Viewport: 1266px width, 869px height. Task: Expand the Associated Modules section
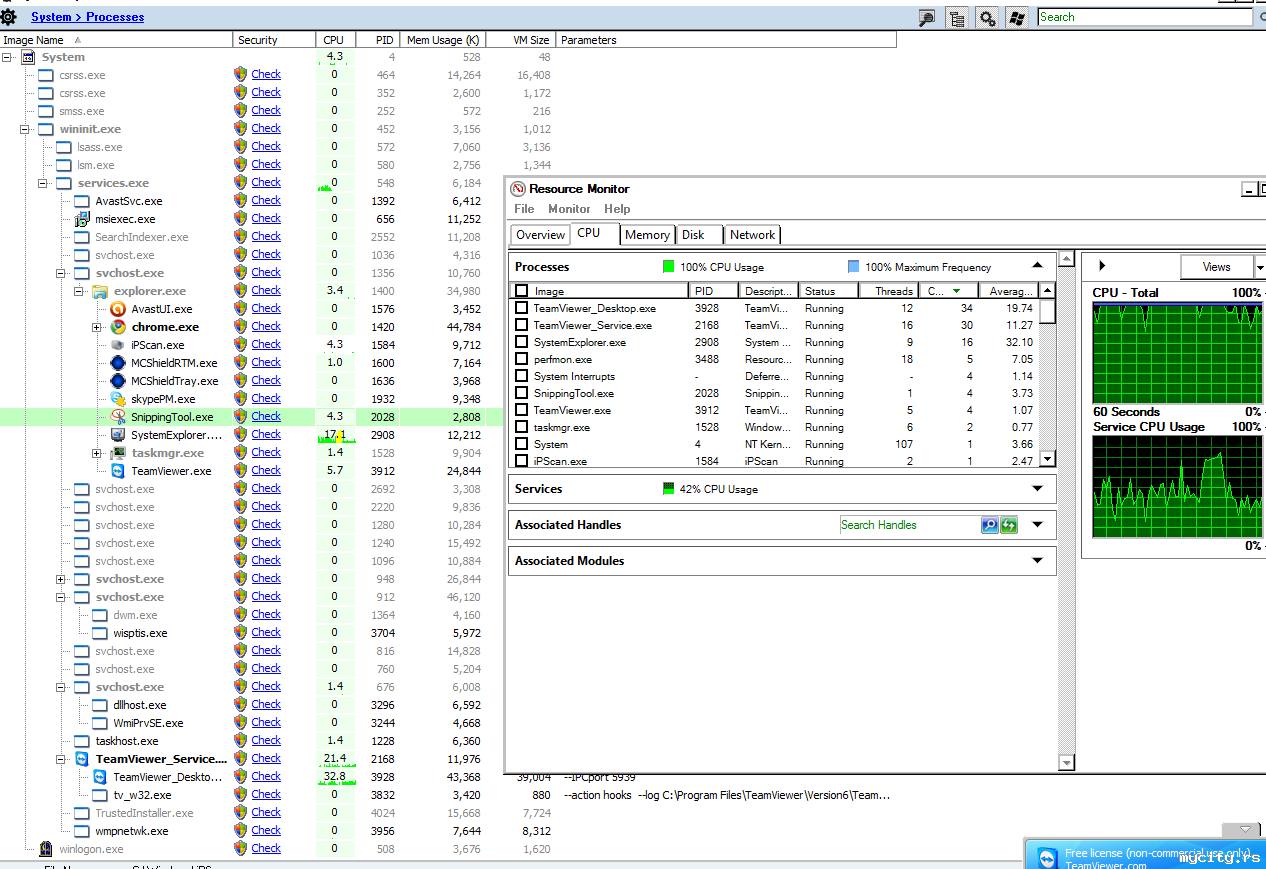[1037, 561]
